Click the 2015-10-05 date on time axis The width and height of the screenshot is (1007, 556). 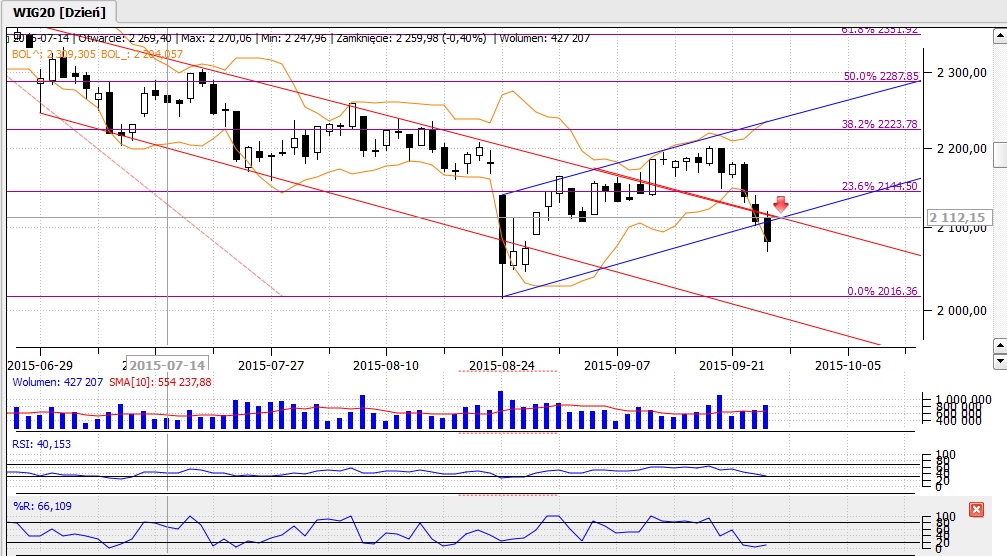[x=848, y=365]
